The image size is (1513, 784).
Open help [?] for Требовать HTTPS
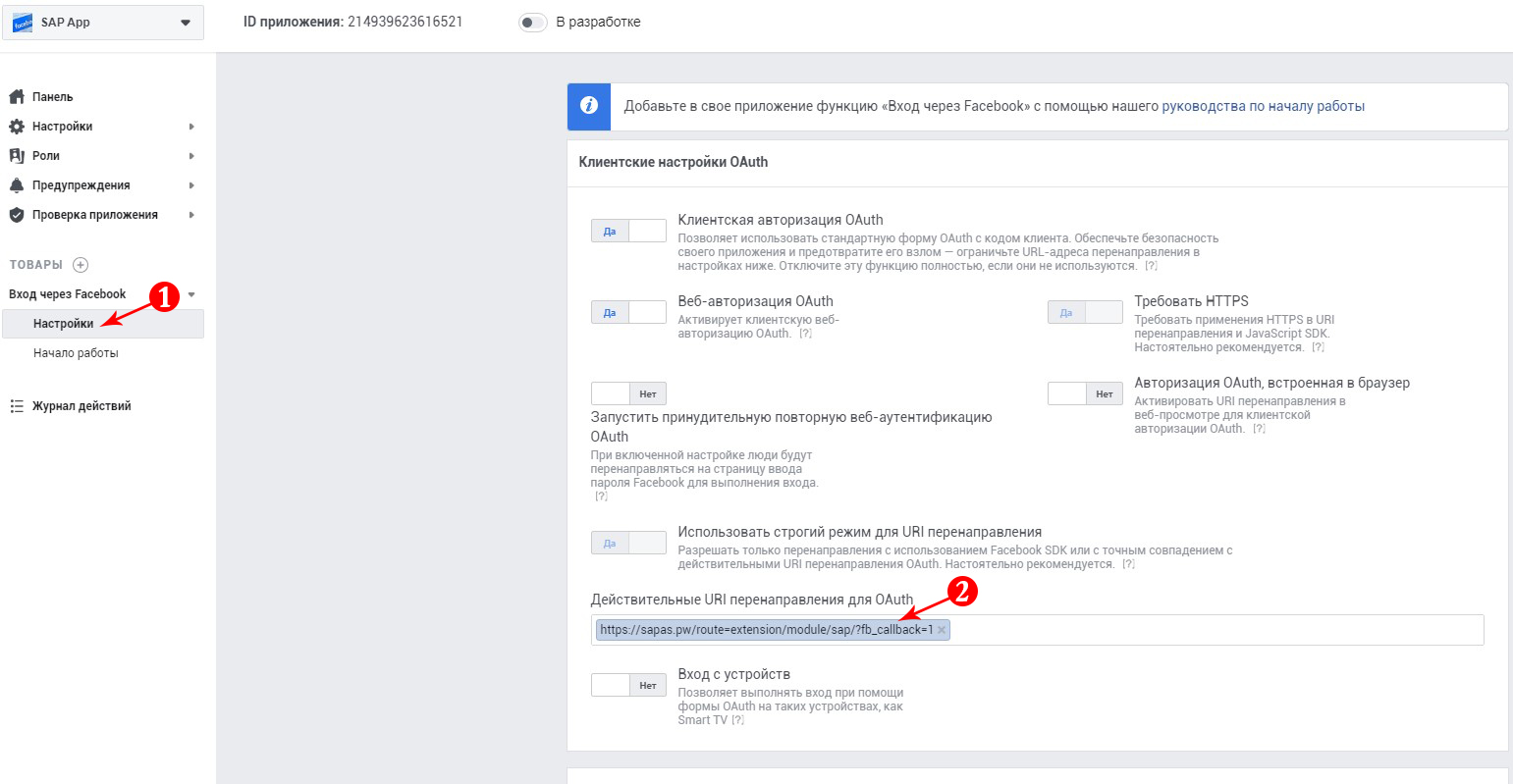coord(1318,347)
